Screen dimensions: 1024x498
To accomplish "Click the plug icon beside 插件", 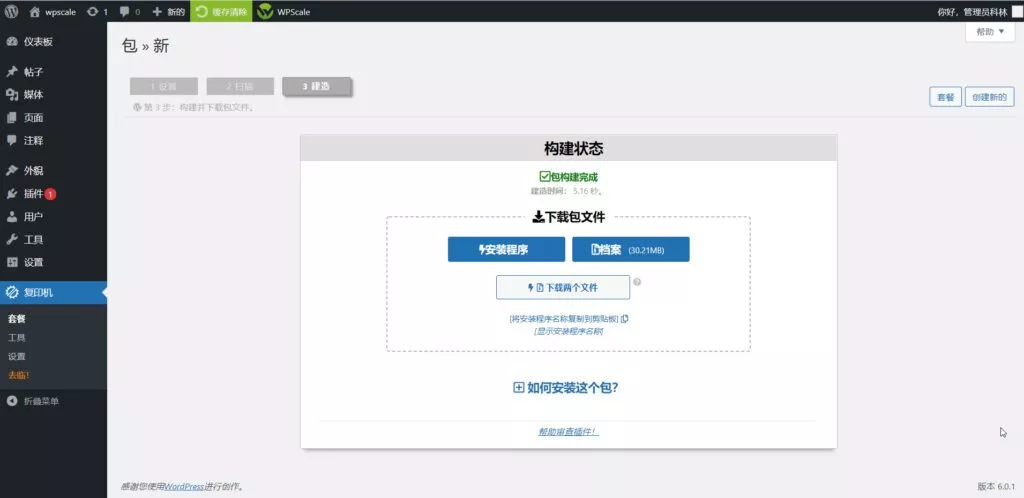I will tap(12, 194).
